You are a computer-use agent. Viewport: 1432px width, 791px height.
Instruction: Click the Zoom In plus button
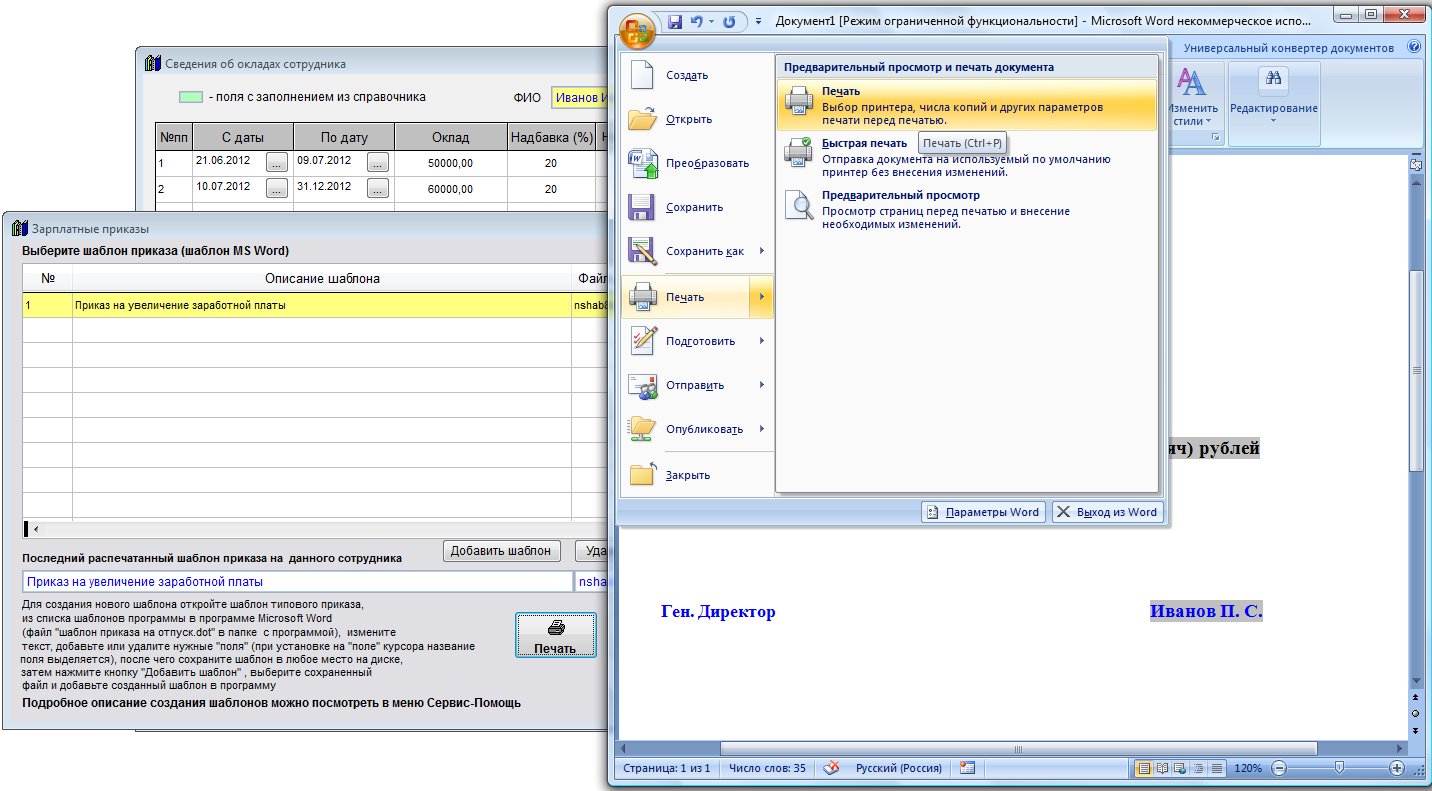(1397, 768)
